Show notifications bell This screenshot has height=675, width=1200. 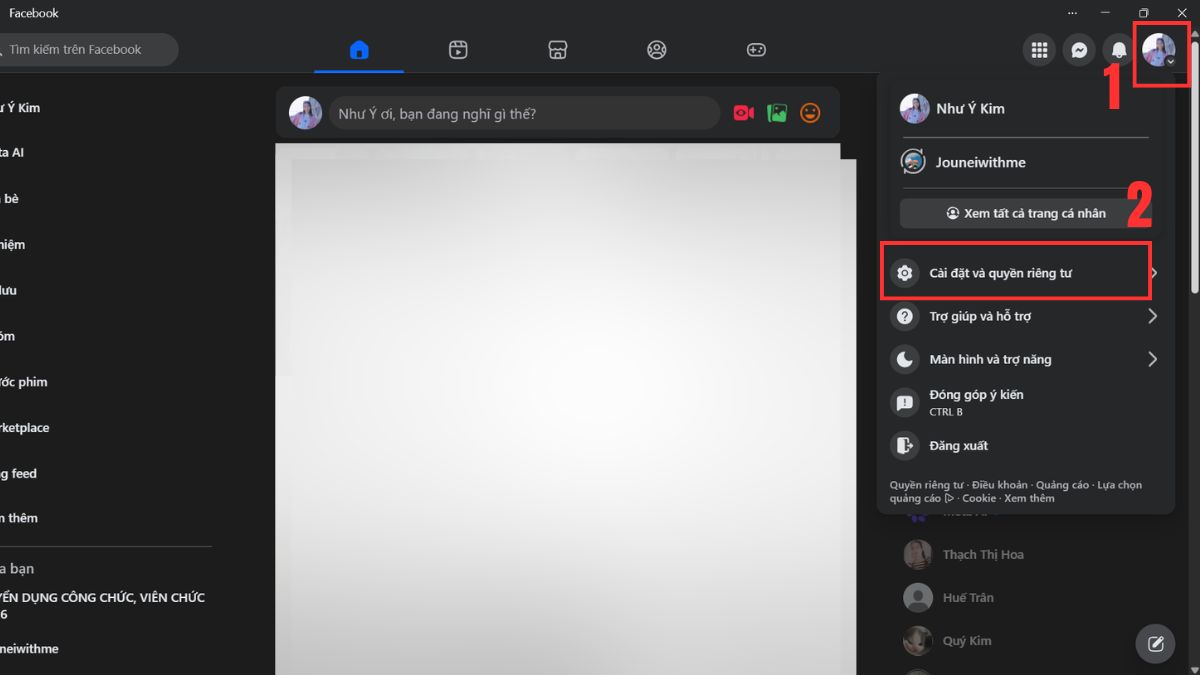1119,50
